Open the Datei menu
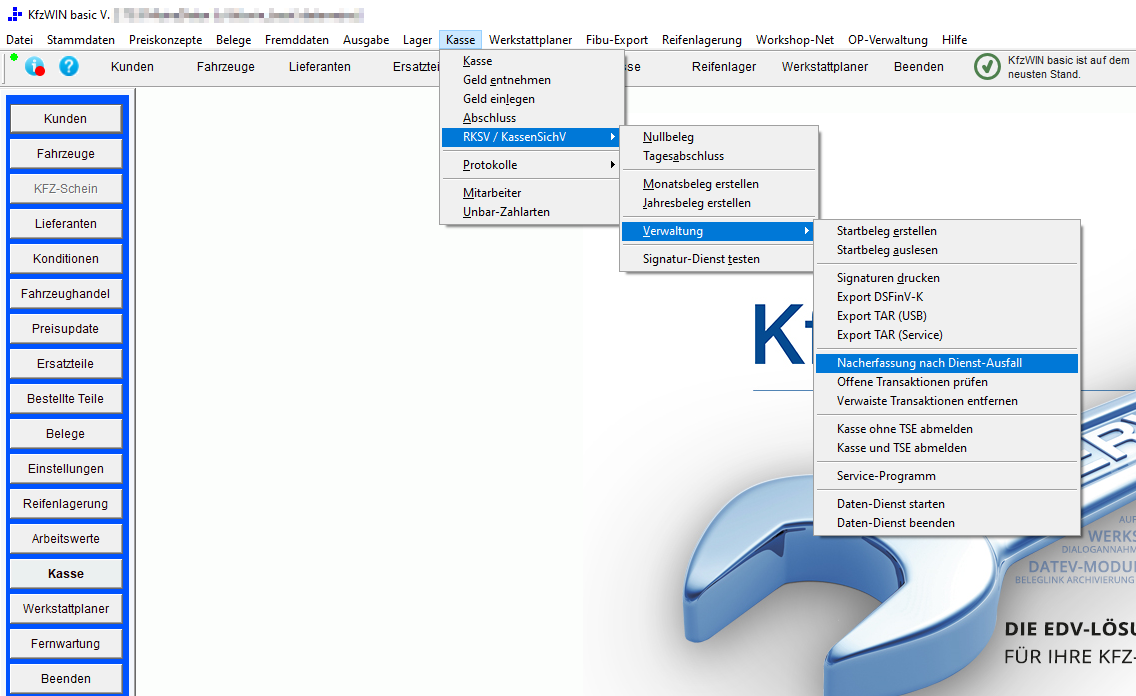 tap(20, 40)
